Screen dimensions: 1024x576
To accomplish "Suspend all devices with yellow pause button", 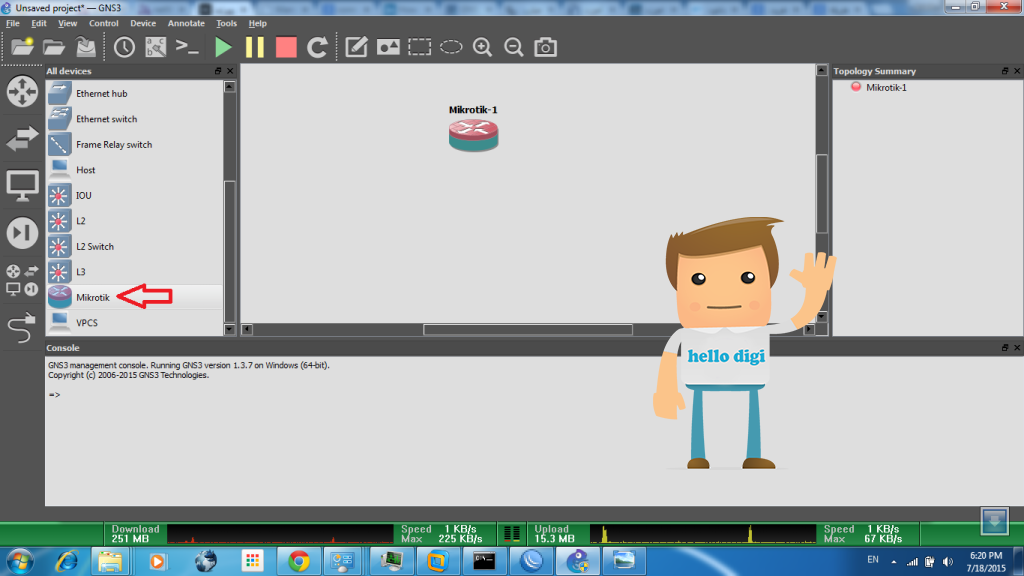I will [255, 47].
